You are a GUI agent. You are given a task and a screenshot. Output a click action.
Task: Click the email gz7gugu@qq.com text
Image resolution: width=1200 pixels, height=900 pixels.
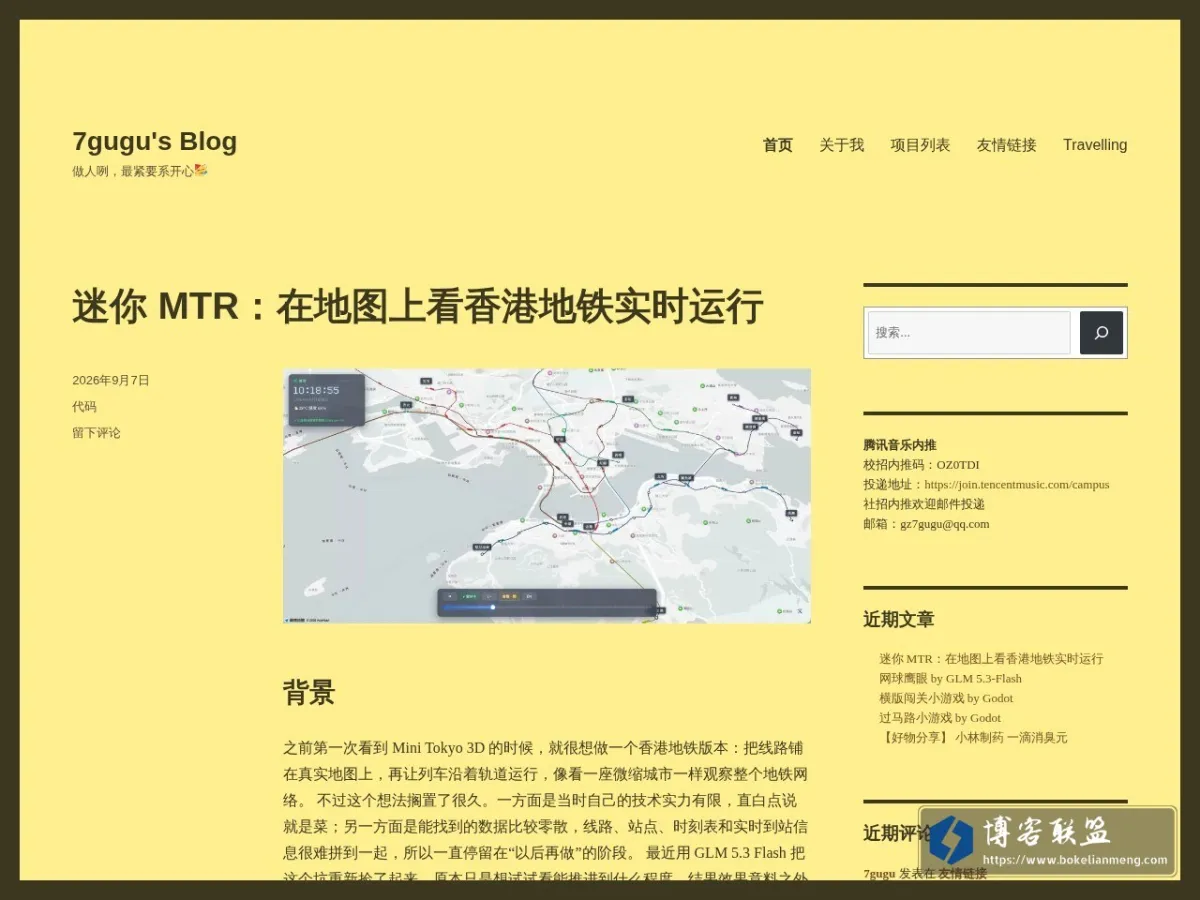[x=944, y=523]
